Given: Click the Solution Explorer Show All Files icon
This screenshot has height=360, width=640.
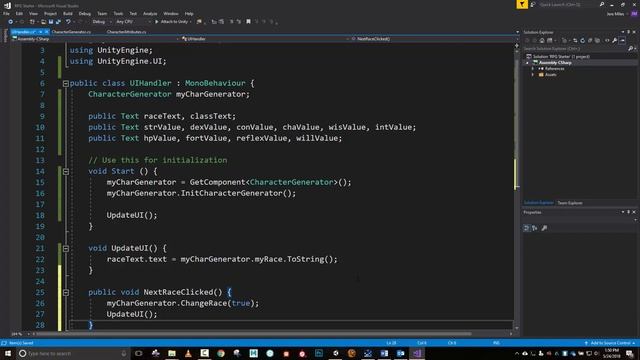Looking at the screenshot, I should (597, 40).
